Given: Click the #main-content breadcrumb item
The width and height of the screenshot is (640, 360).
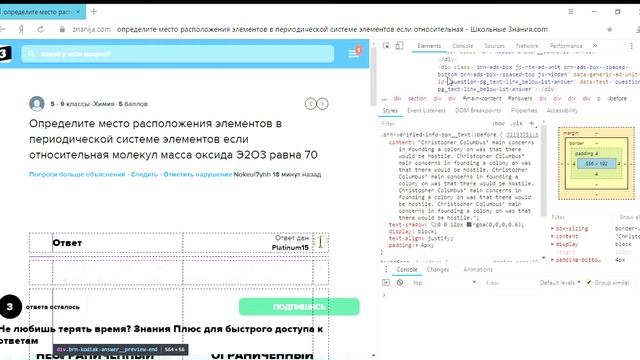Looking at the screenshot, I should pos(482,98).
